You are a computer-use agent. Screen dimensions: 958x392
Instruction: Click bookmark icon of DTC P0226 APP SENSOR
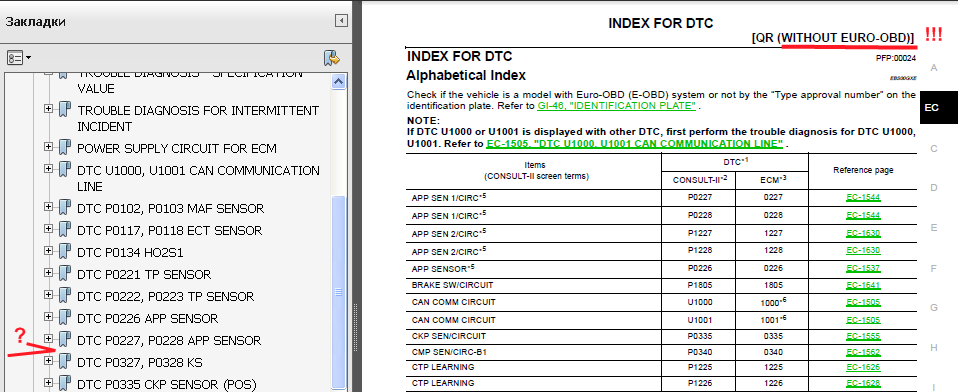pyautogui.click(x=65, y=318)
